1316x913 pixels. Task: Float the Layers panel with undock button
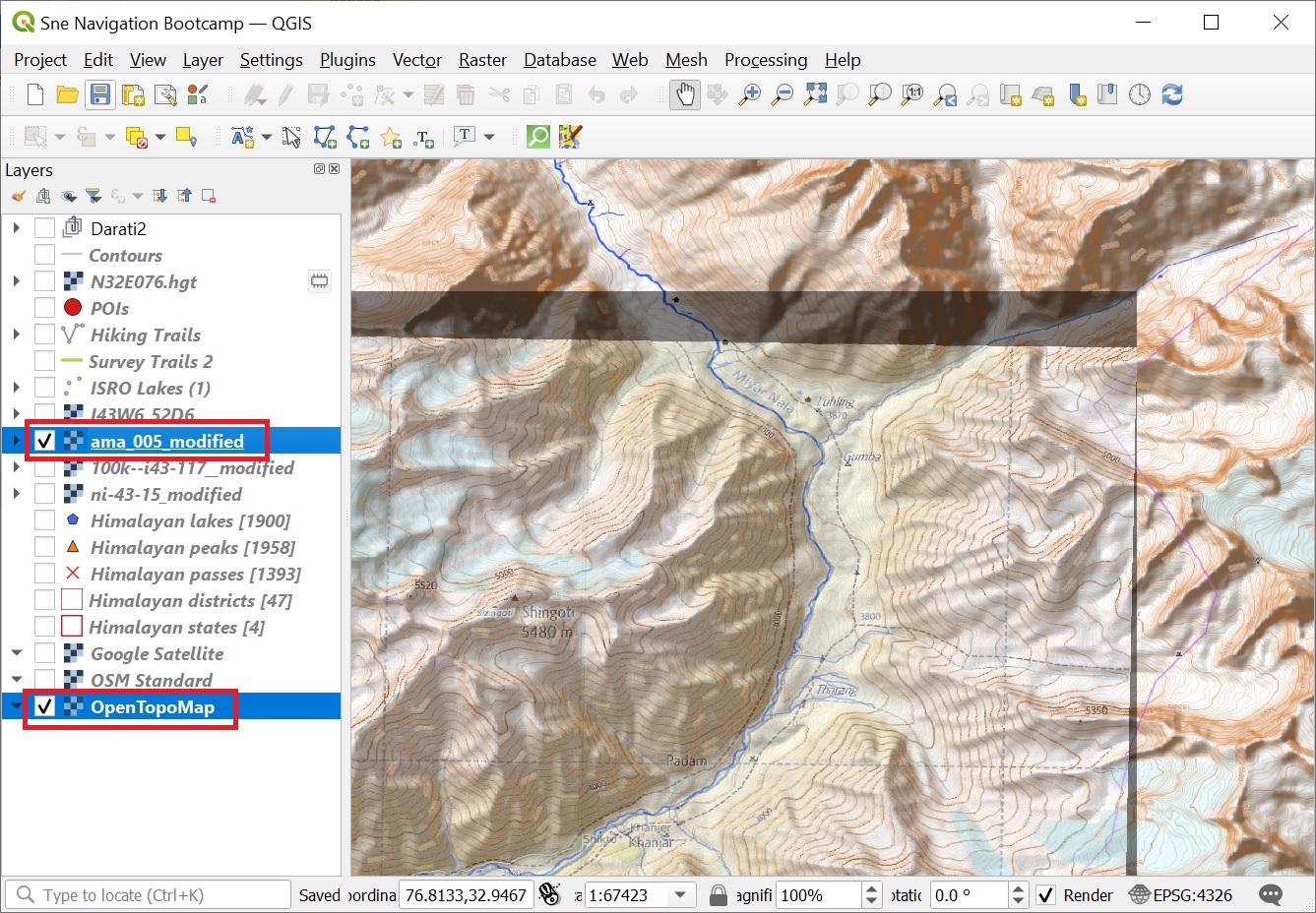[x=319, y=169]
